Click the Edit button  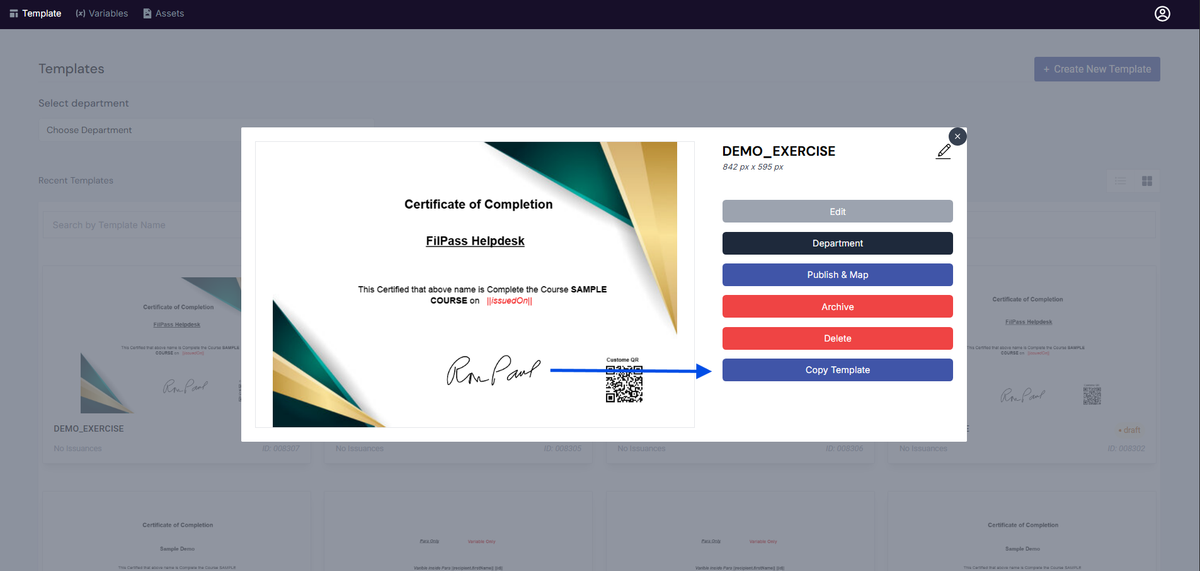tap(837, 212)
